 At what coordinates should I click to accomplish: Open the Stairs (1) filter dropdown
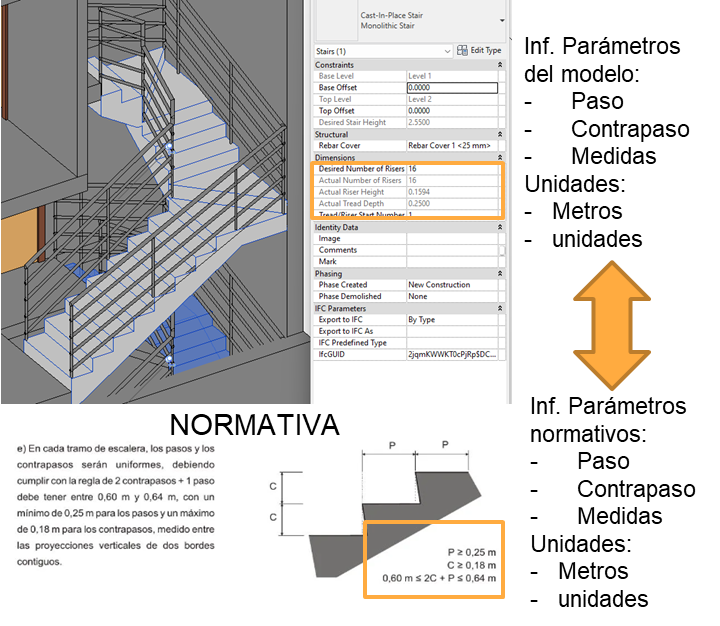tap(383, 51)
